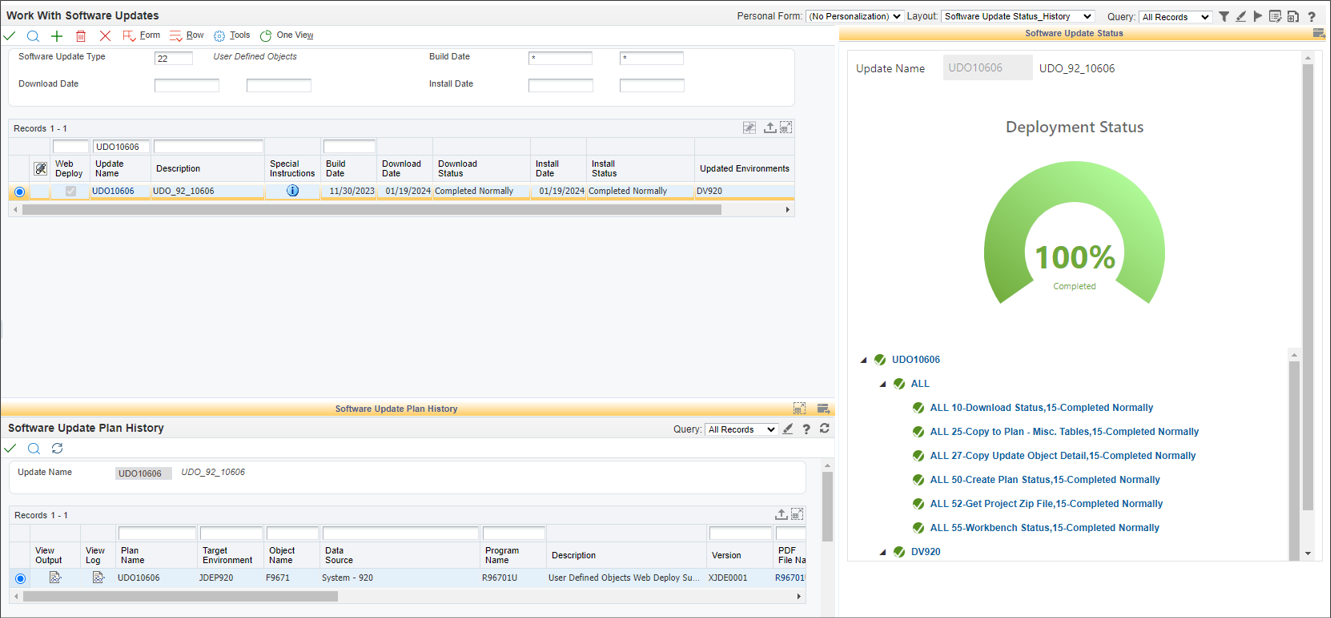Click the Plan History toolbar refresh icon
Screen dimensions: 1331x618
[x=57, y=448]
